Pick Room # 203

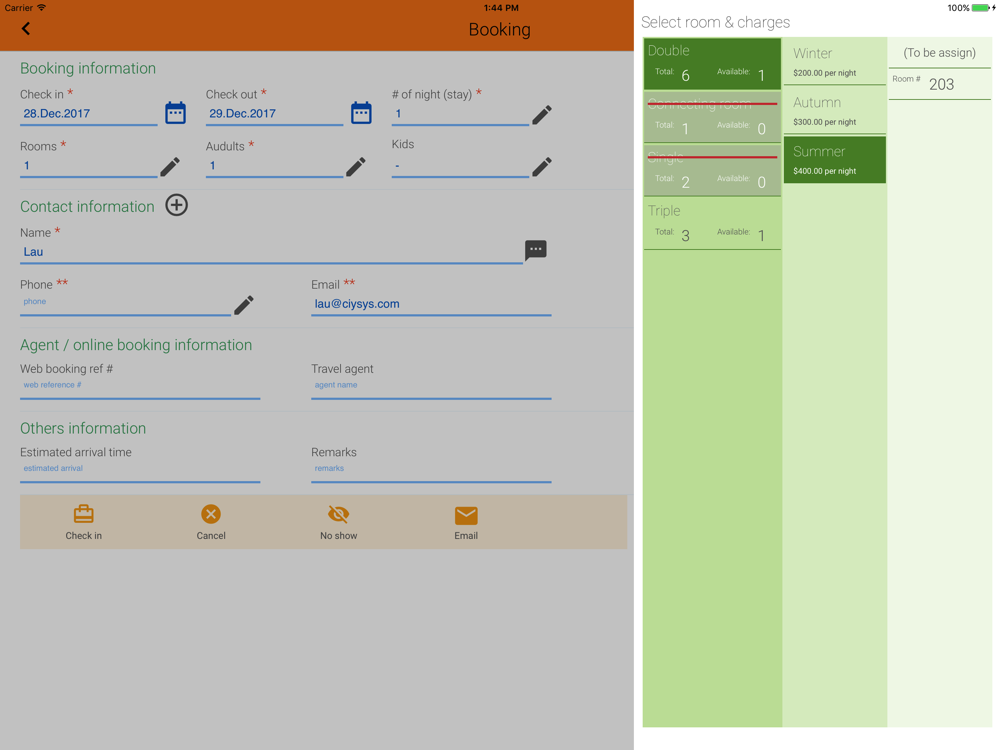(939, 84)
